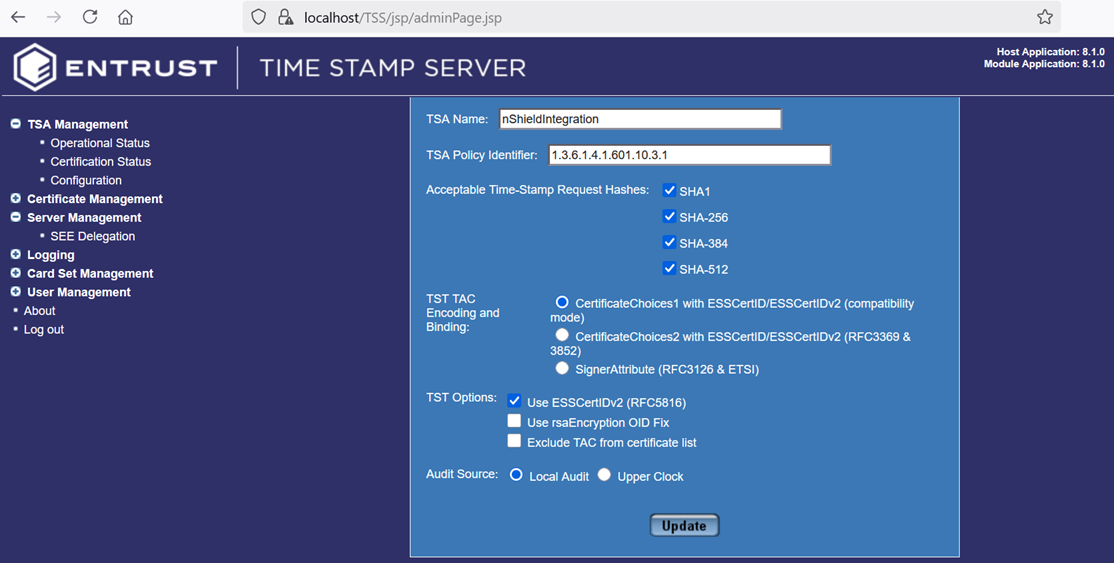Click the Certificate Management heading
This screenshot has width=1114, height=563.
point(95,199)
